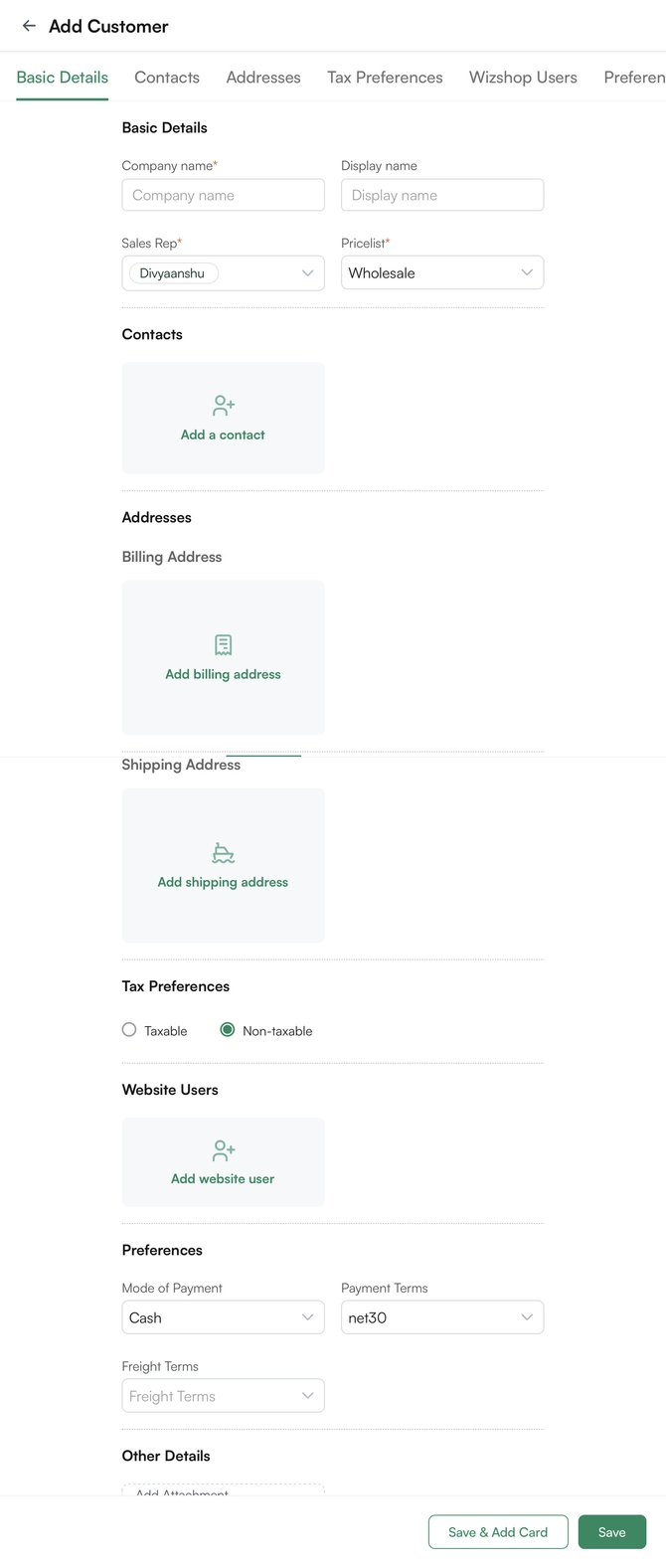Click the back arrow next to Add Customer

coord(28,25)
